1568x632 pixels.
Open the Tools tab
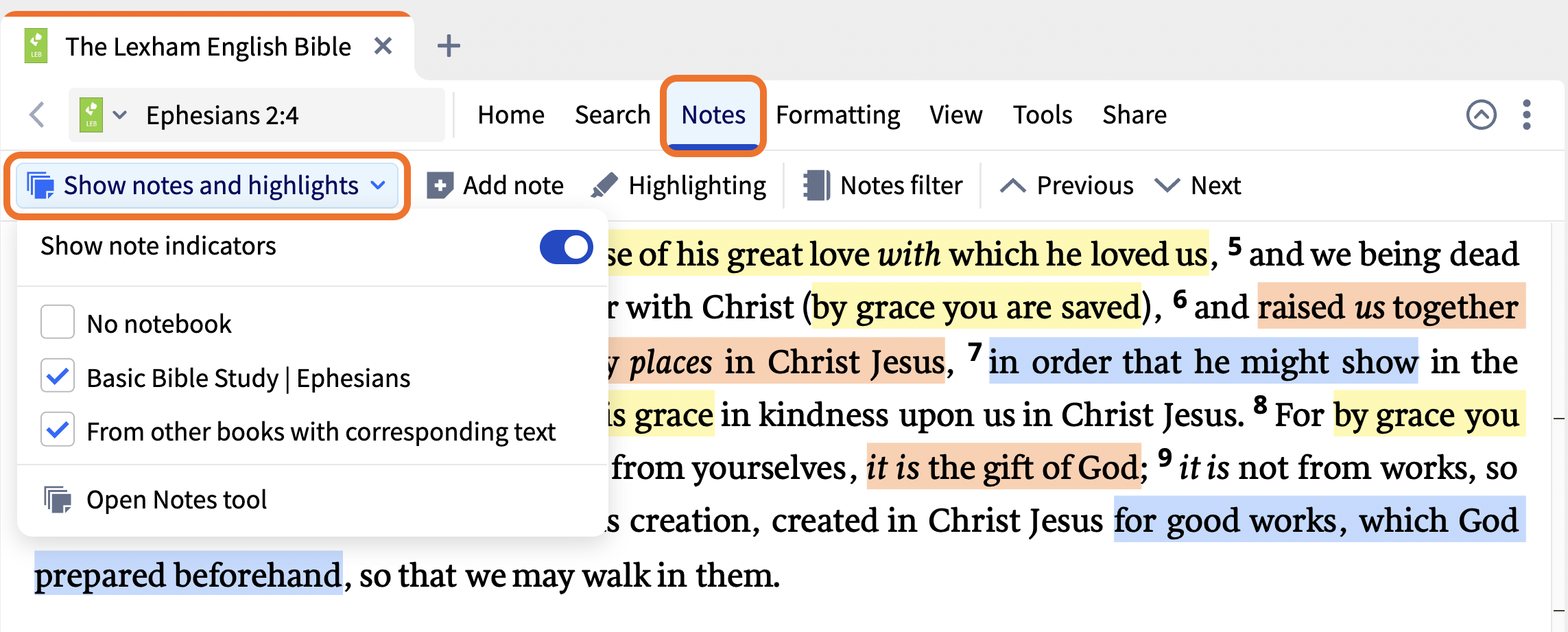[1043, 115]
